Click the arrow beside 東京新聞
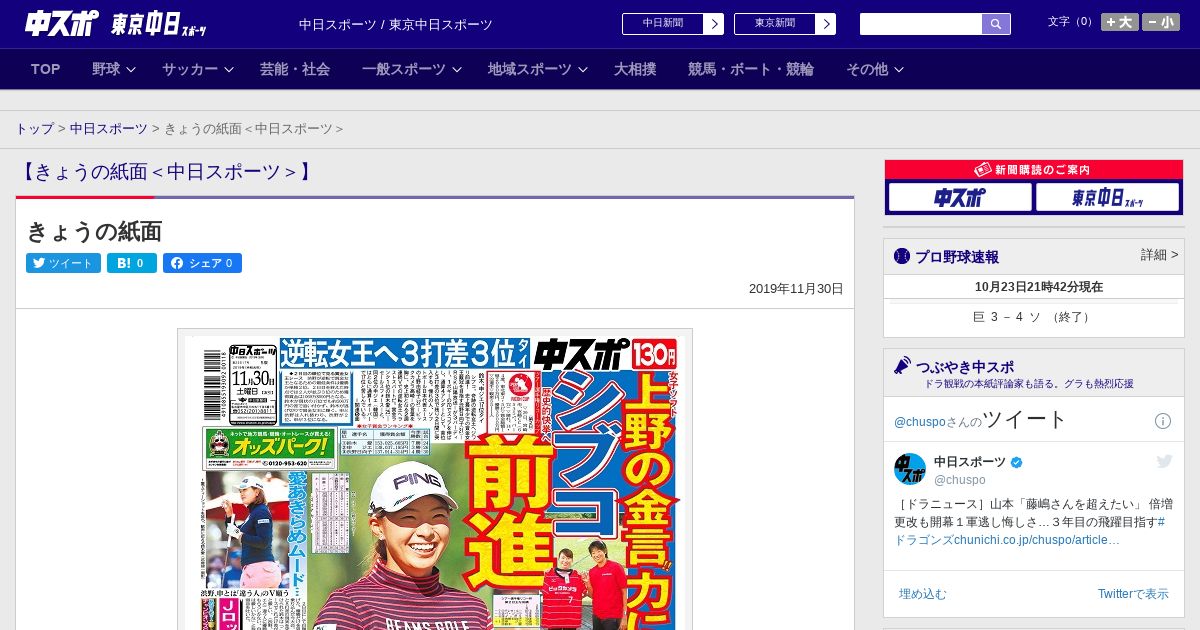Screen dimensions: 1200x630 pyautogui.click(x=826, y=24)
